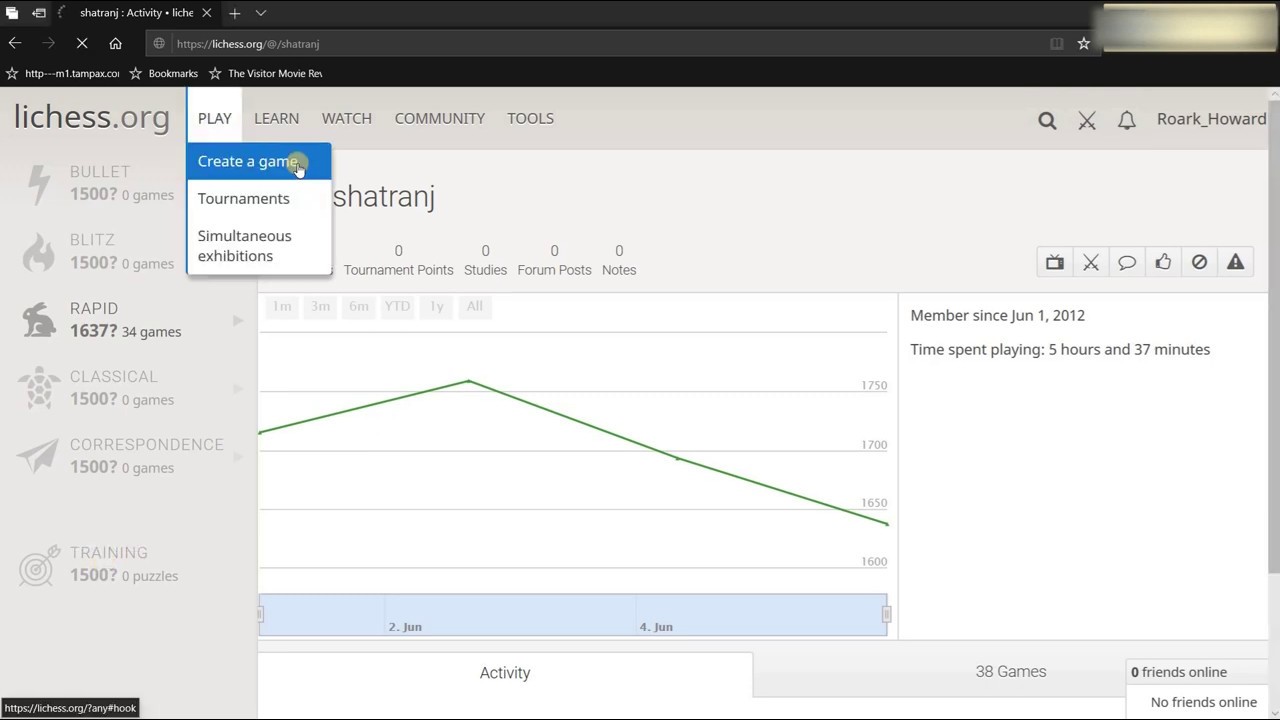Open the friends online box

click(x=1198, y=672)
